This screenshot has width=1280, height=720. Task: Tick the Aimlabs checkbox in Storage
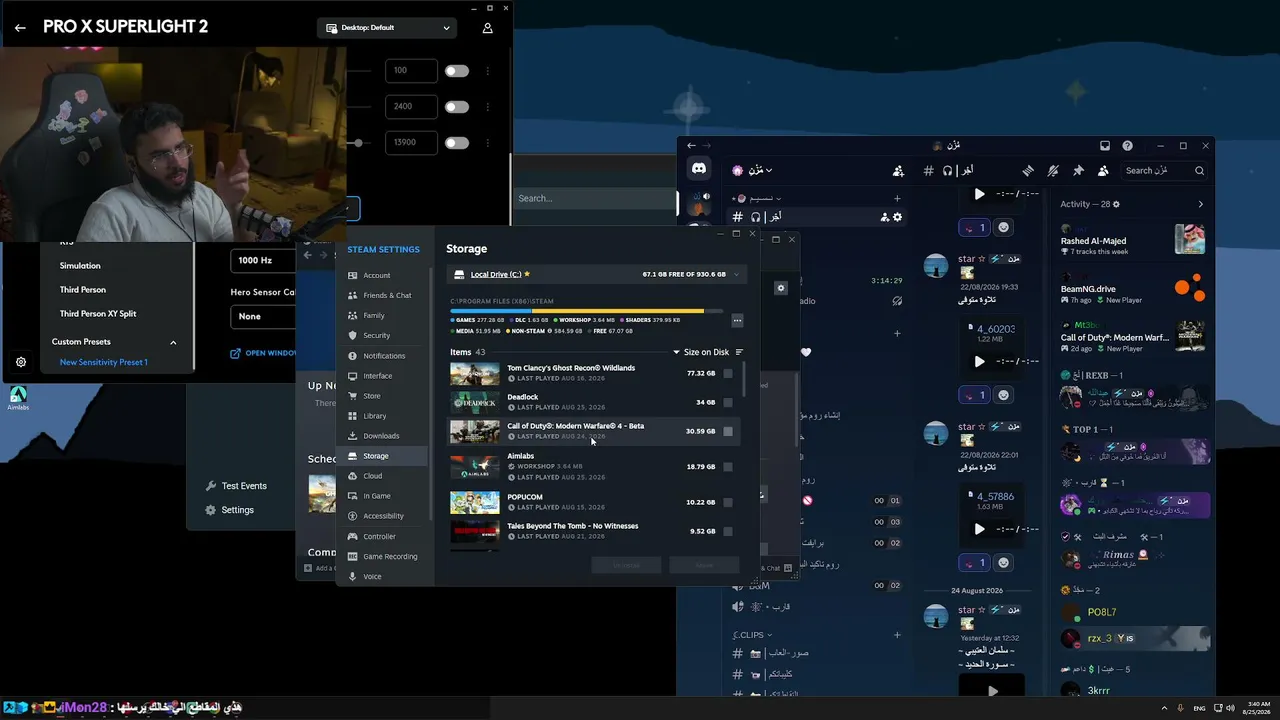[x=728, y=467]
